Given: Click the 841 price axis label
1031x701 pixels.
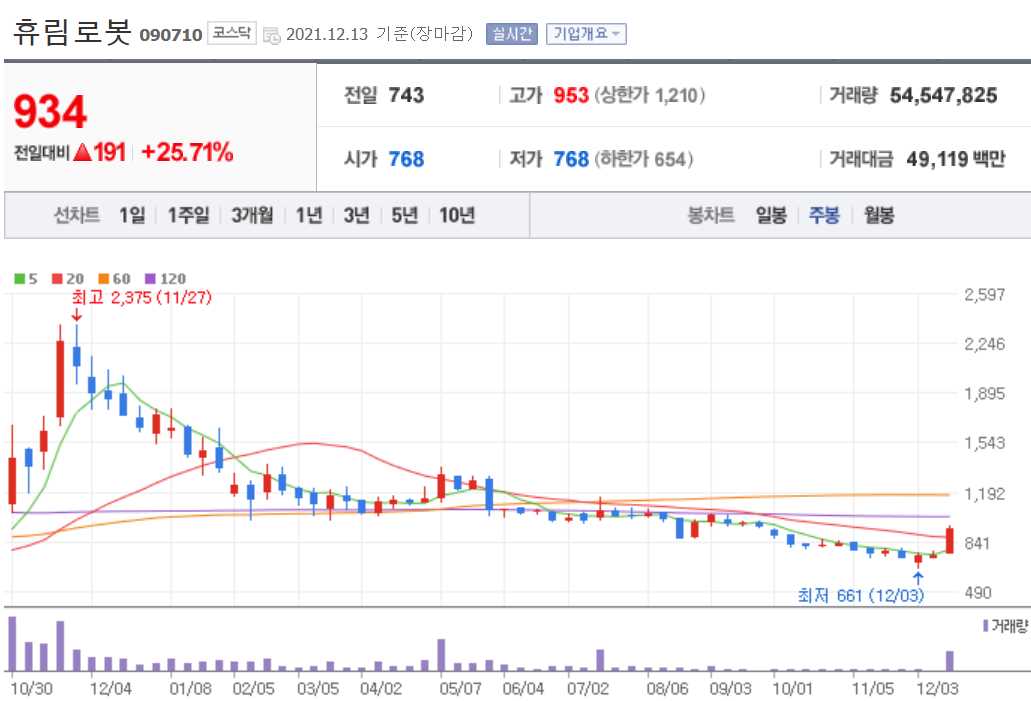Looking at the screenshot, I should click(x=977, y=543).
